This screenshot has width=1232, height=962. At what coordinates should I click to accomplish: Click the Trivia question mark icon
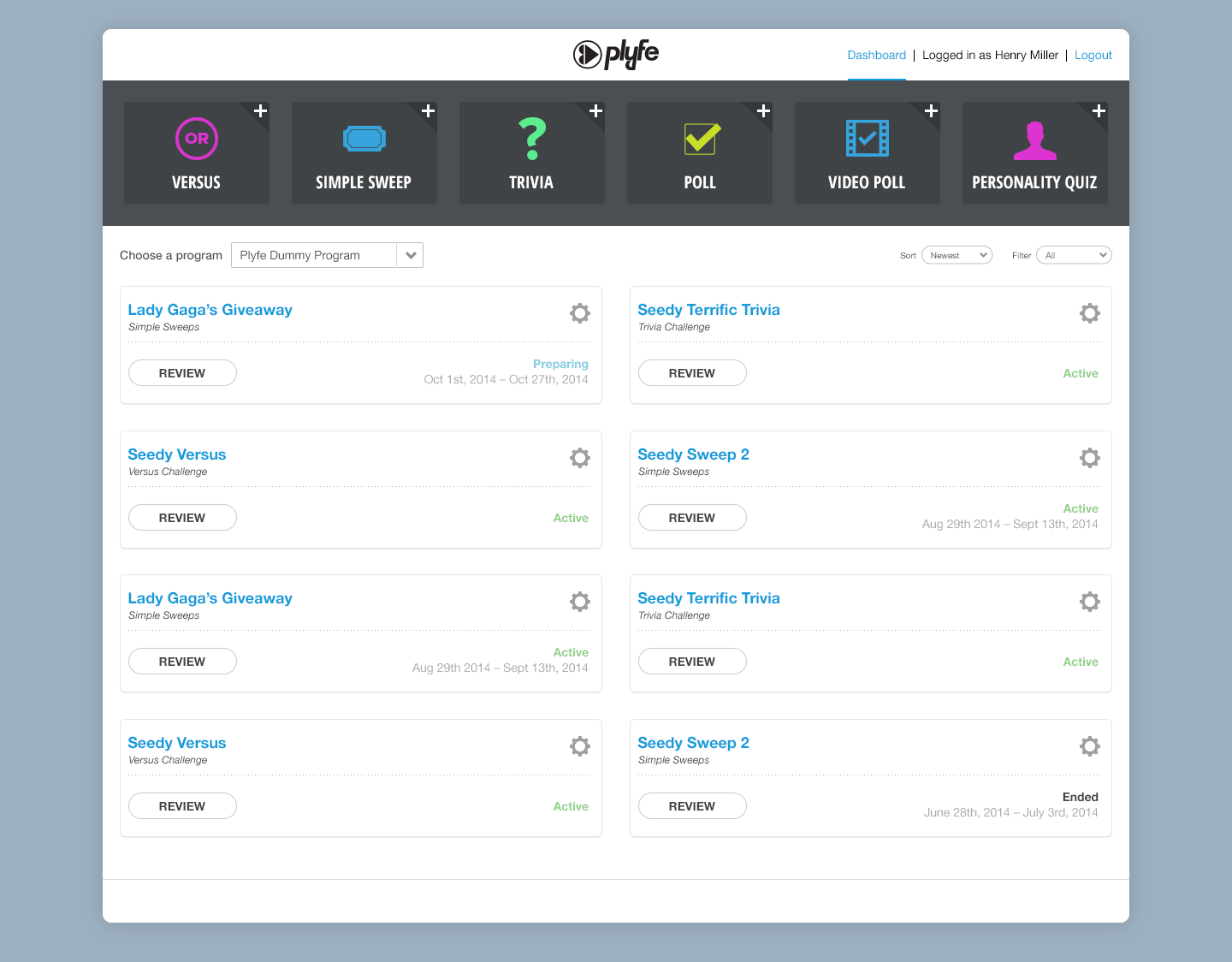[x=532, y=139]
